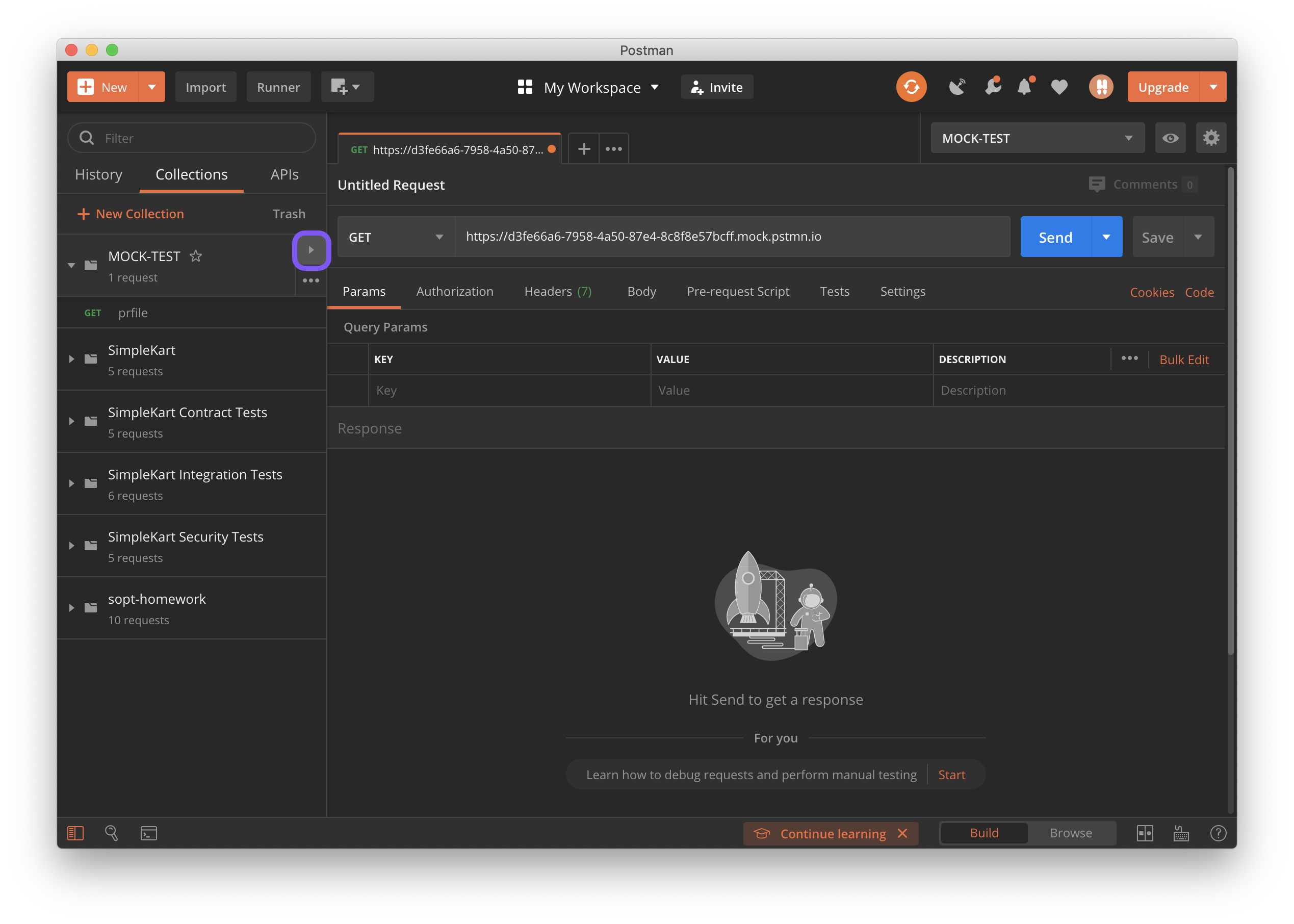Click the heart icon in header
1294x924 pixels.
1058,87
